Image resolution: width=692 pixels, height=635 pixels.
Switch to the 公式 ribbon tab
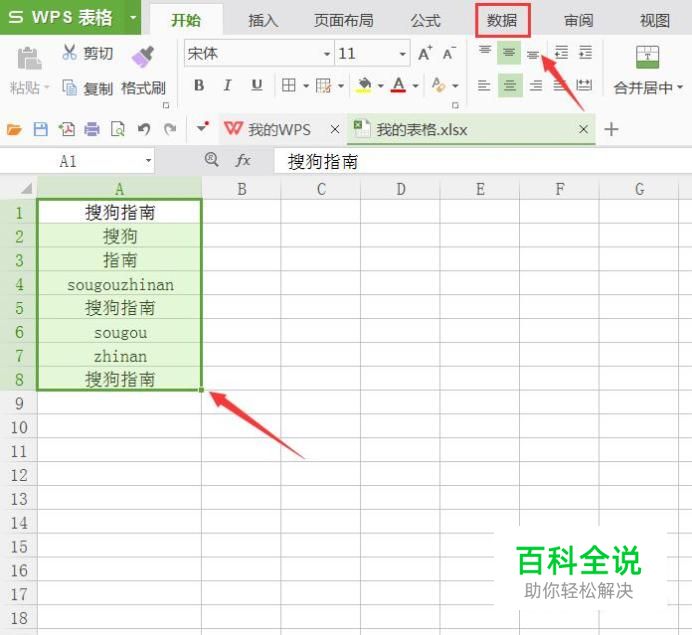click(x=425, y=21)
